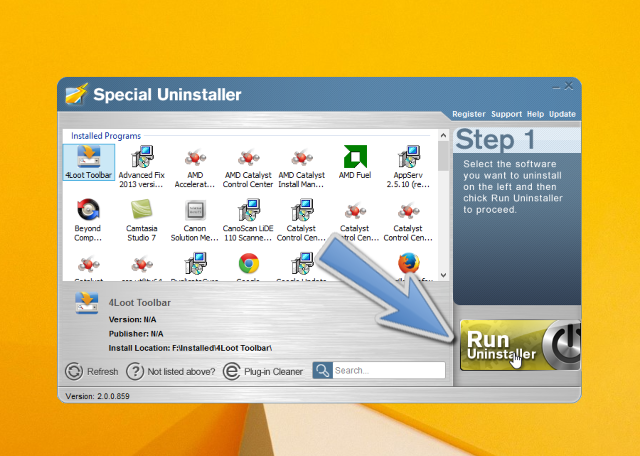Open the Help link
The height and width of the screenshot is (456, 640).
pos(535,114)
